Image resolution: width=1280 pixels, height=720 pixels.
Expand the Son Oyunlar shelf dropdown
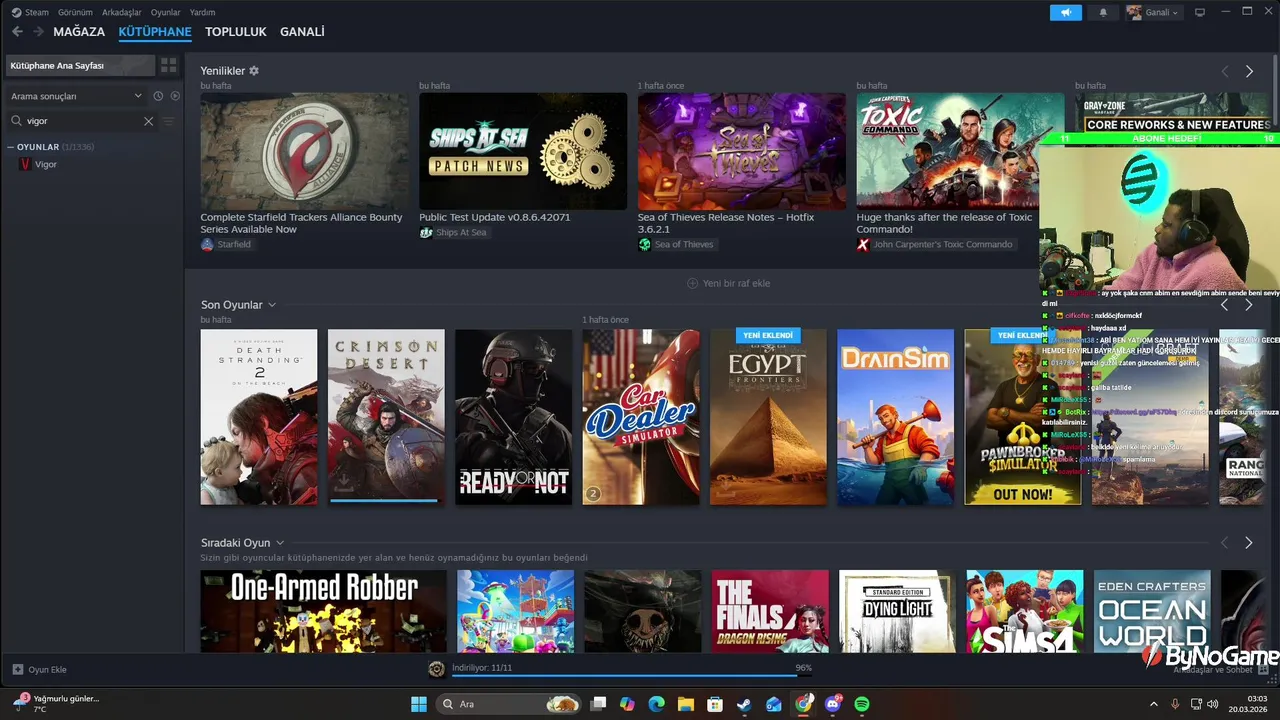pos(272,305)
